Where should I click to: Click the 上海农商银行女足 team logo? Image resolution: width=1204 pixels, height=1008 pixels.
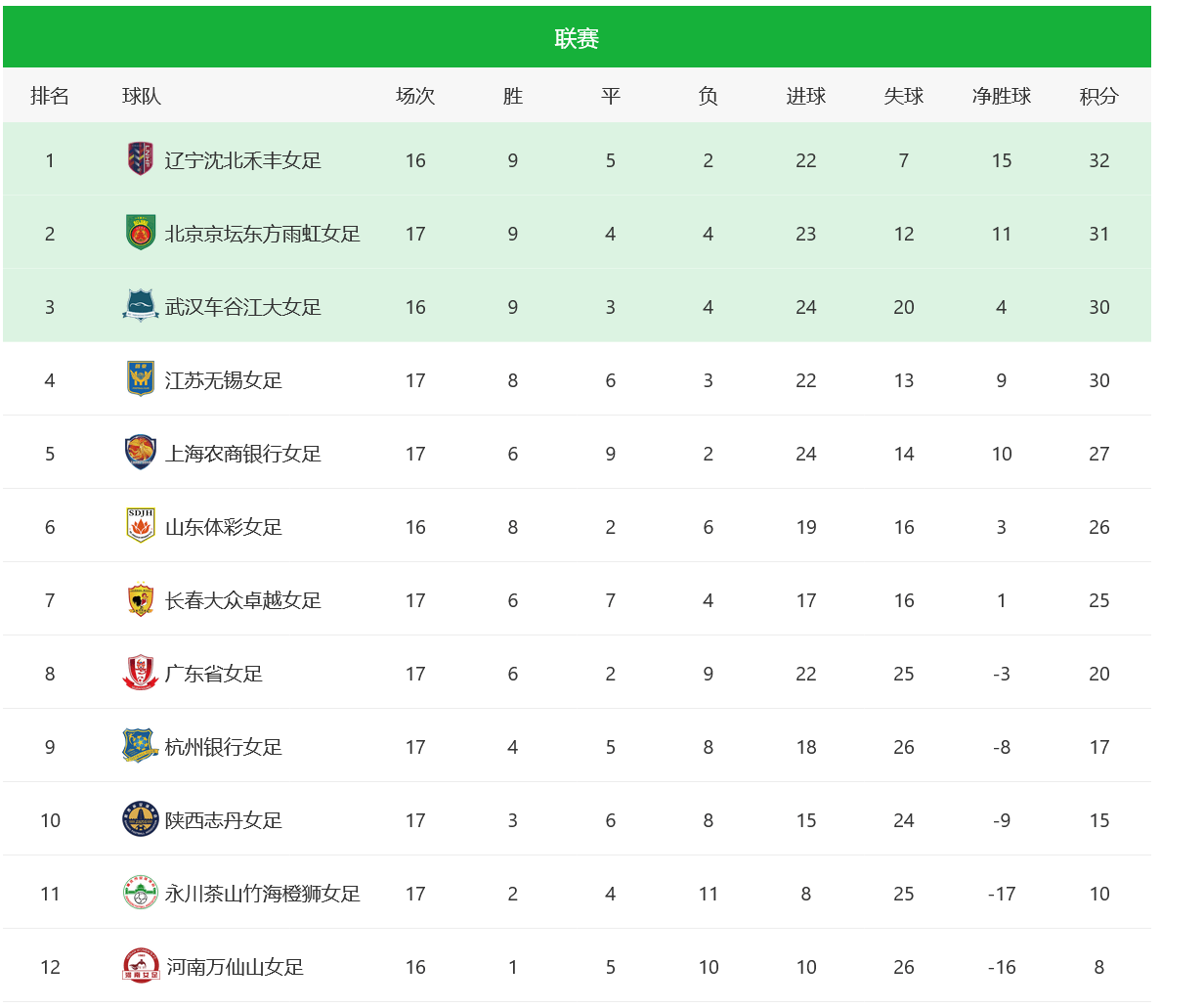(x=141, y=453)
